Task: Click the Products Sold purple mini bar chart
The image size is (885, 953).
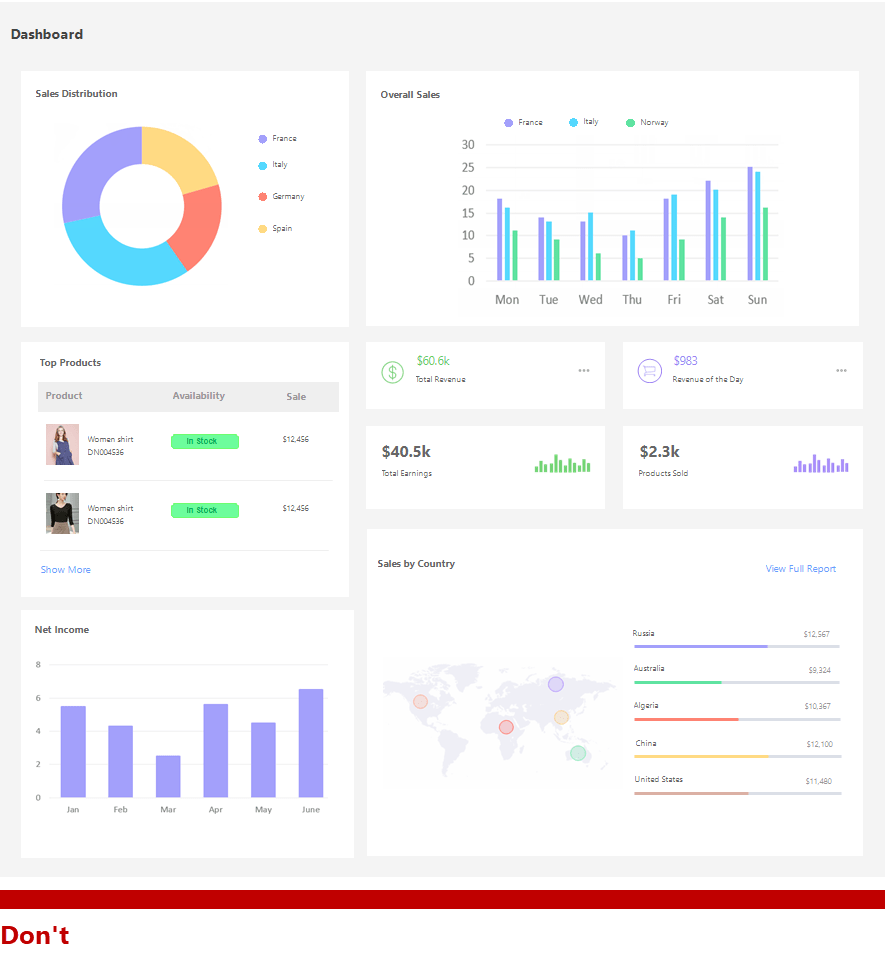Action: click(821, 463)
